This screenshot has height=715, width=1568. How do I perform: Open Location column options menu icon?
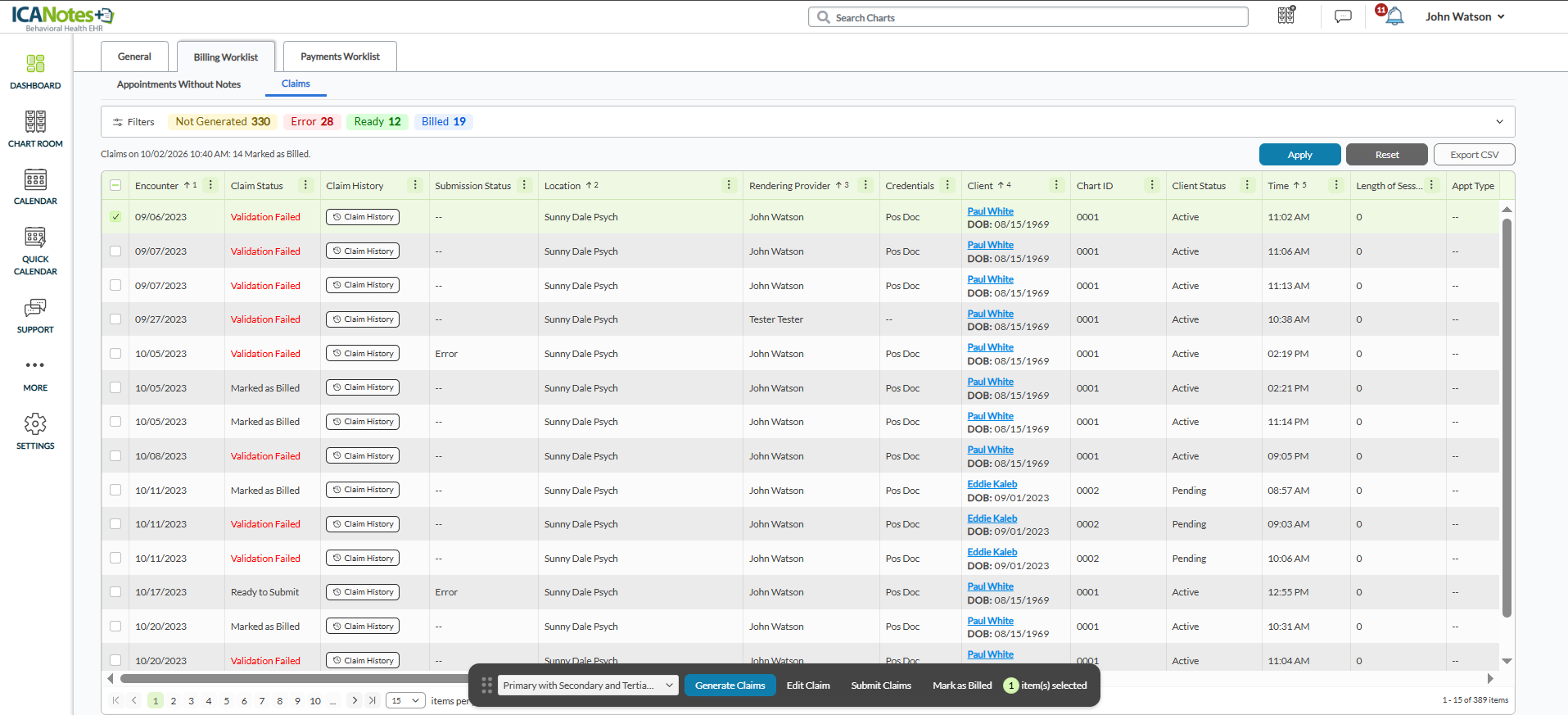click(x=729, y=185)
